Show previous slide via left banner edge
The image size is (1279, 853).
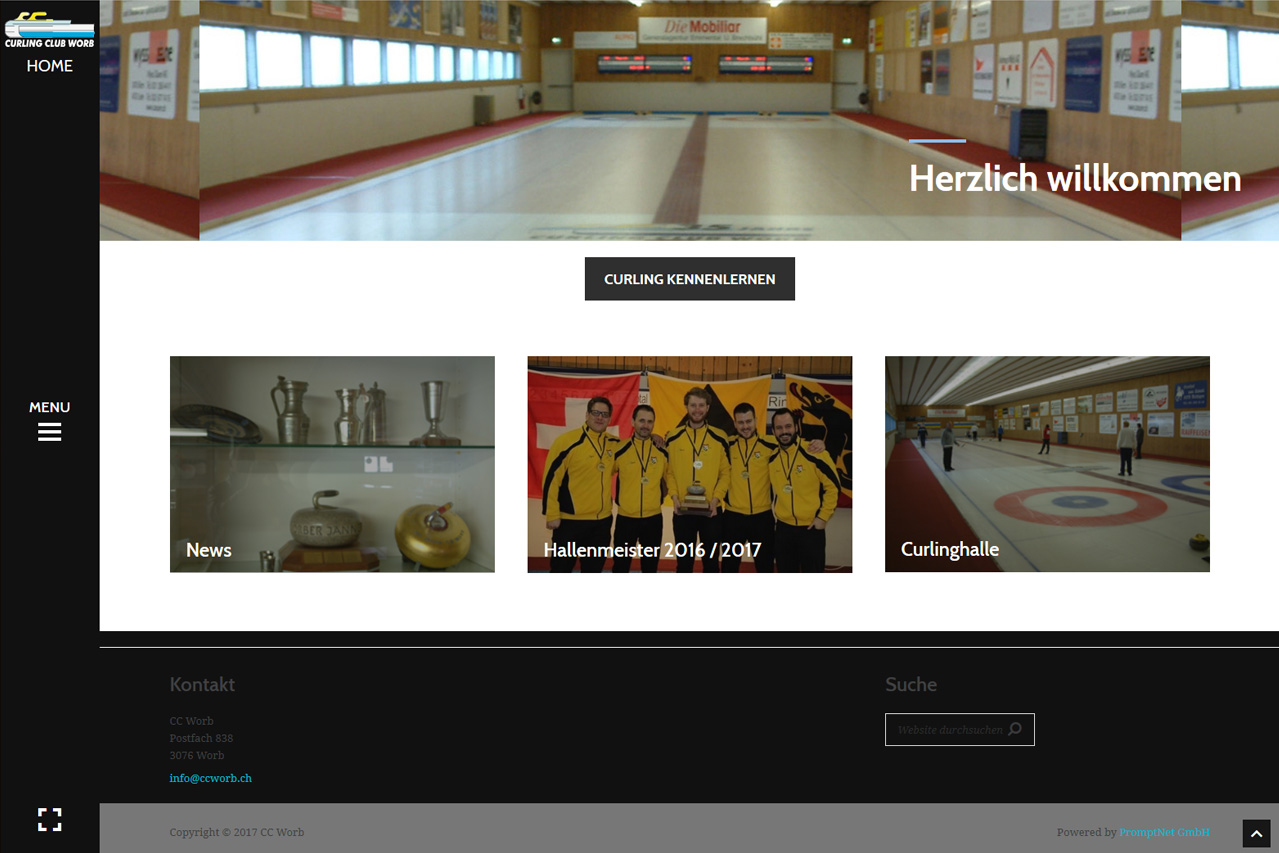point(149,120)
